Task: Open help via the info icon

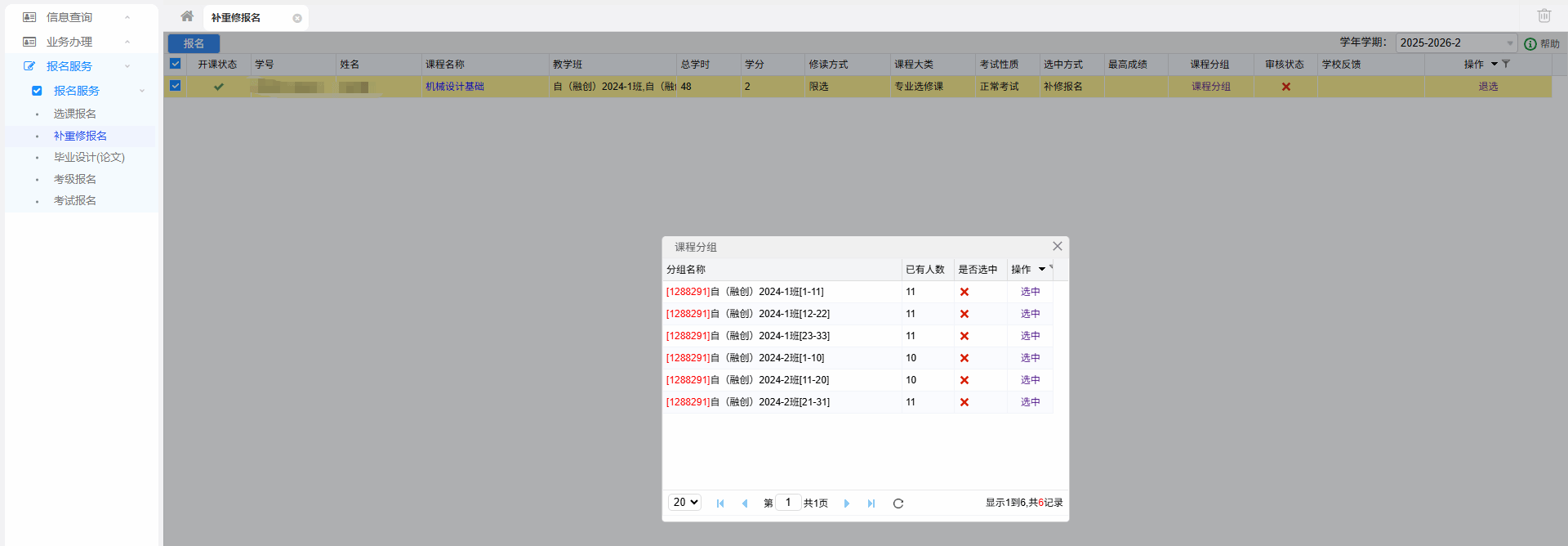Action: pos(1530,44)
